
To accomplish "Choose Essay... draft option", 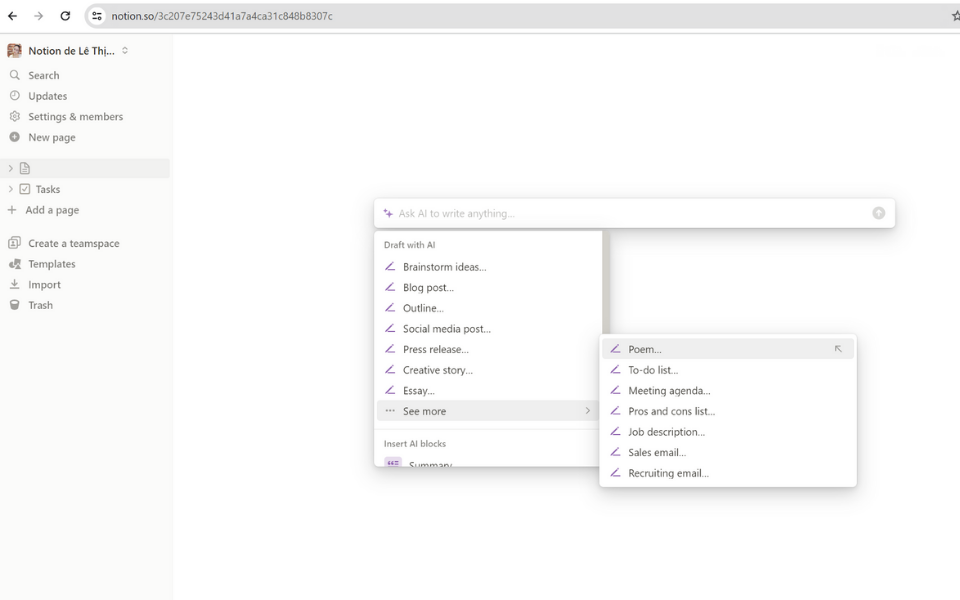I will (488, 391).
